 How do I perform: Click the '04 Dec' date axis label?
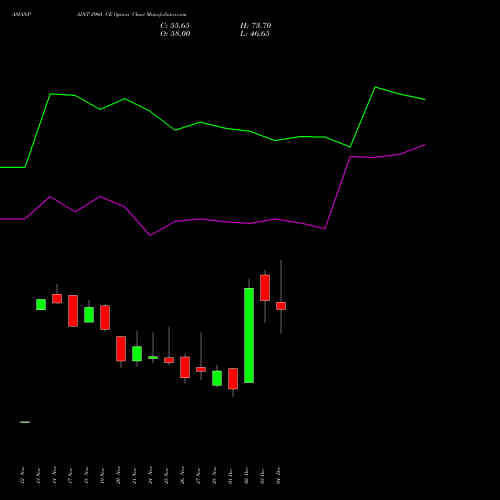[x=279, y=475]
